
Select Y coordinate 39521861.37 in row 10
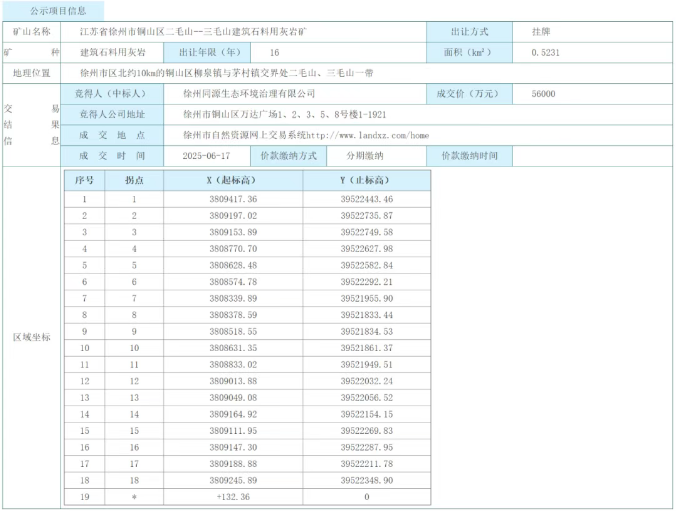pyautogui.click(x=366, y=348)
